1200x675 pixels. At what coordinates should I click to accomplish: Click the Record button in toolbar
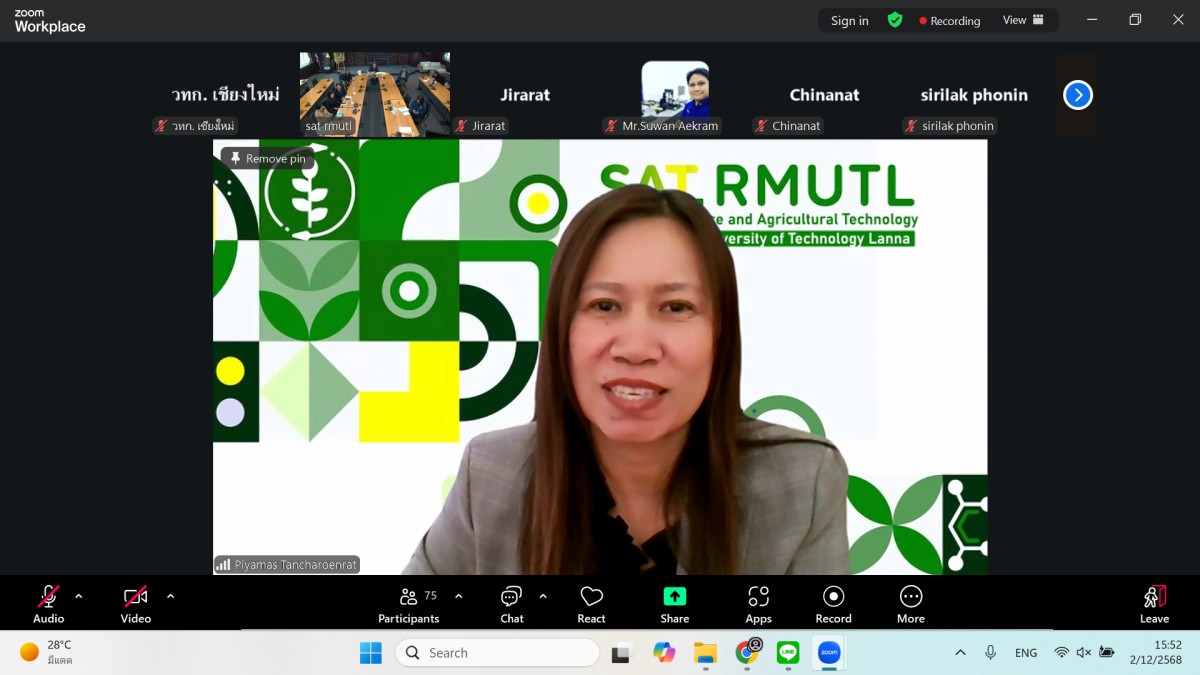pos(833,604)
